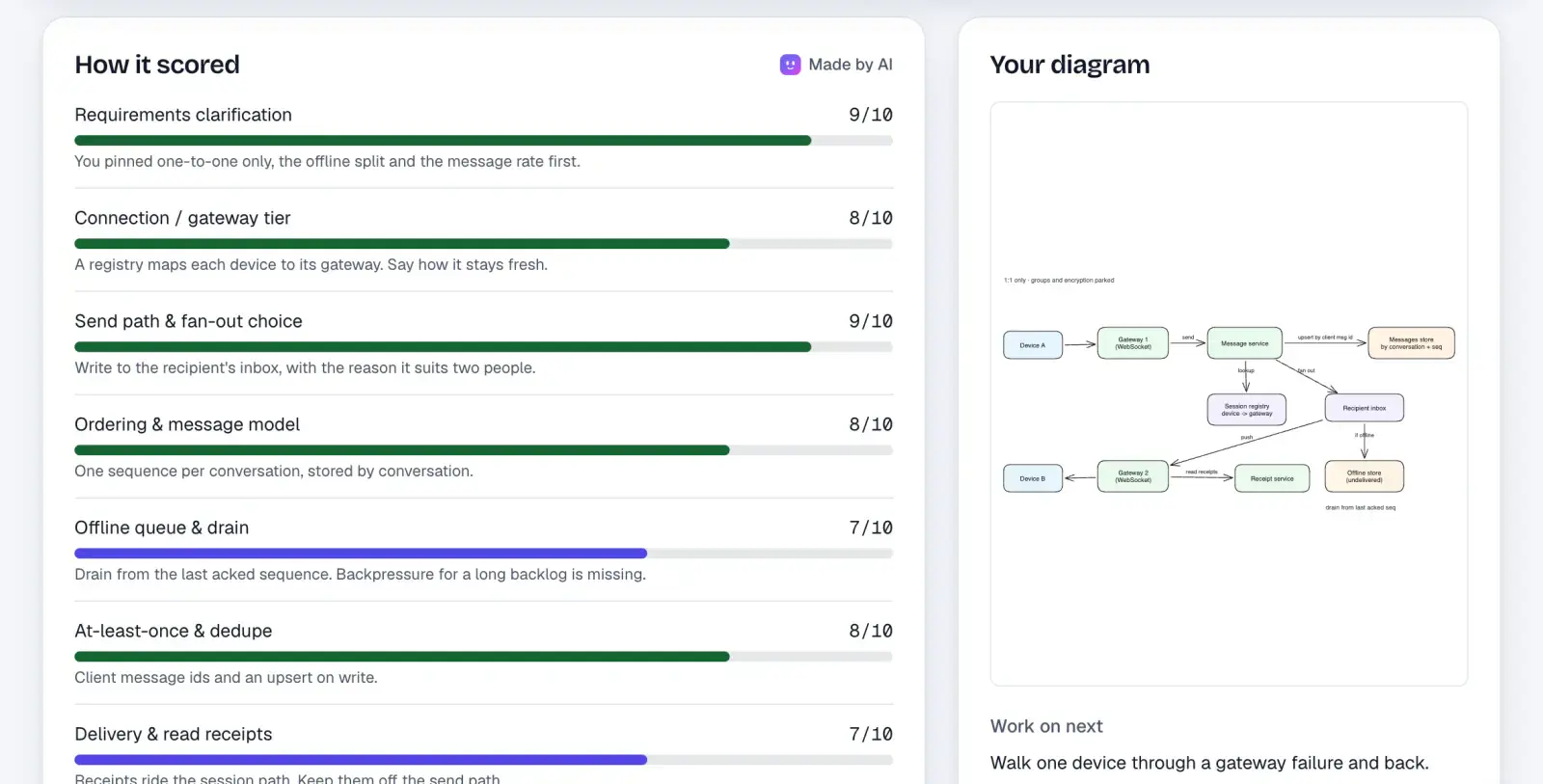Click the 9/10 score for Requirements clarification
The width and height of the screenshot is (1543, 784).
(x=871, y=115)
